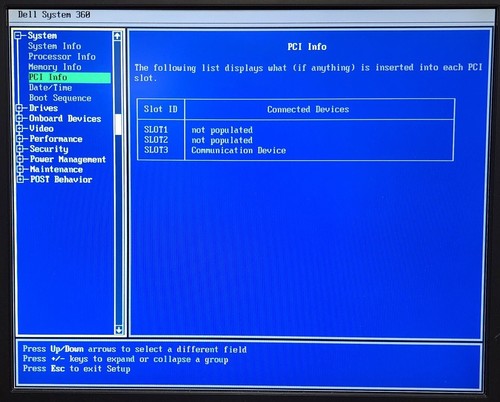Screen dimensions: 500x402
Task: Select the Security label in tree
Action: click(49, 149)
